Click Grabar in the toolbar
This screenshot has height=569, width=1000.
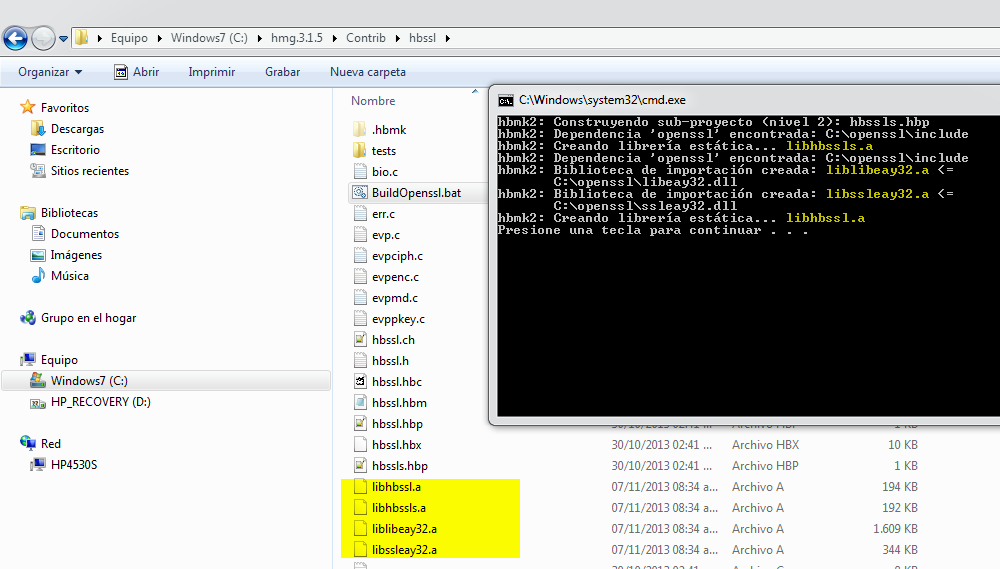coord(282,72)
